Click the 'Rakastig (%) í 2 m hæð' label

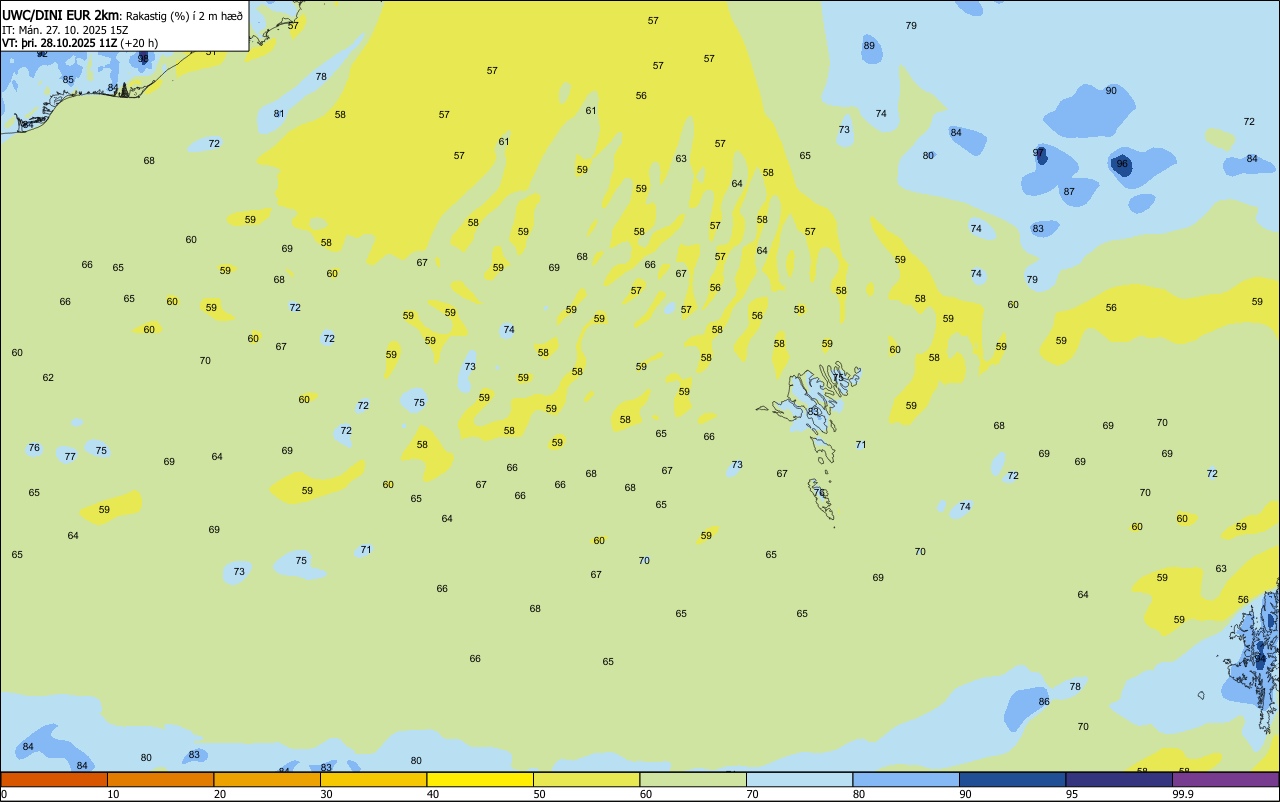(x=184, y=15)
